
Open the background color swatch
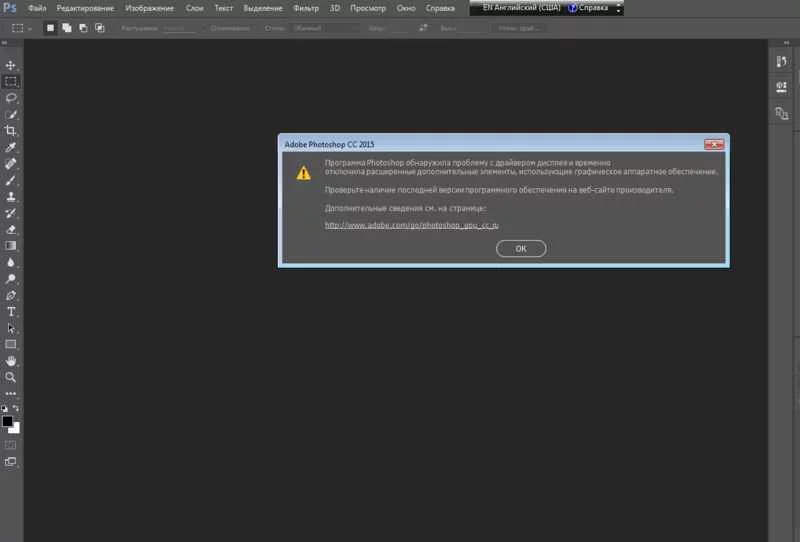[16, 430]
